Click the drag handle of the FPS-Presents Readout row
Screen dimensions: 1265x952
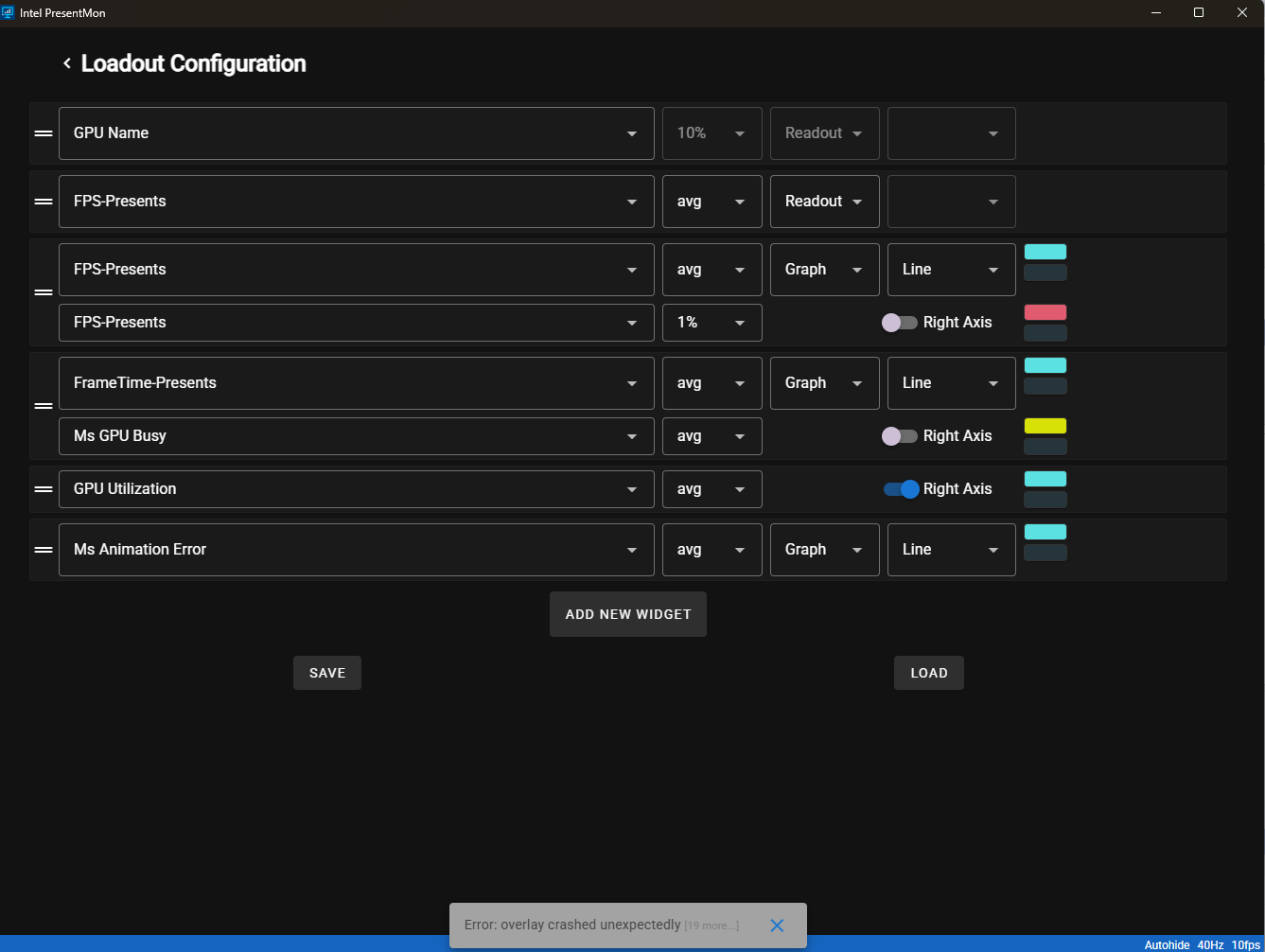tap(44, 202)
